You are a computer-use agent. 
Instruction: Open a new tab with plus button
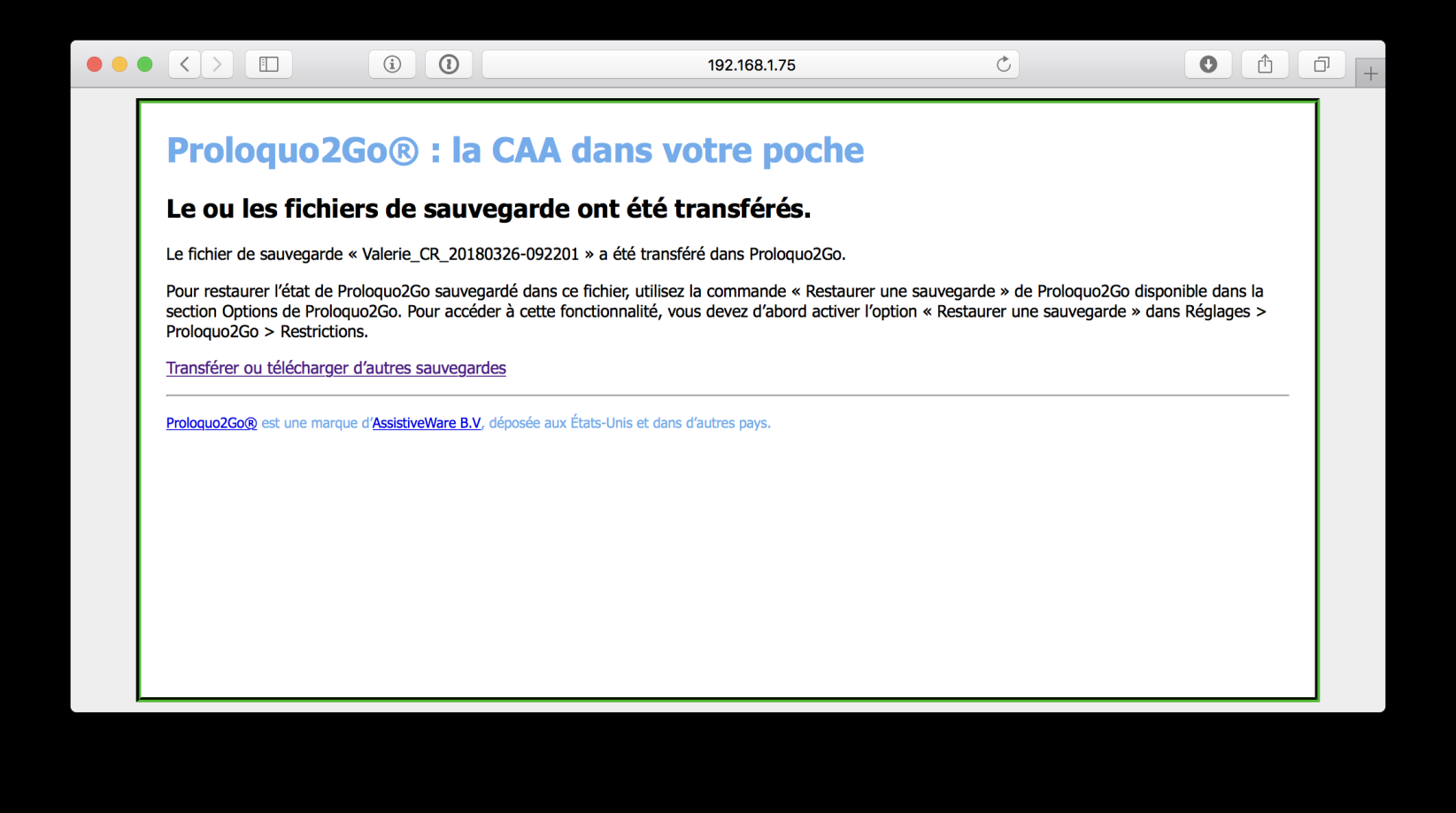(x=1370, y=73)
